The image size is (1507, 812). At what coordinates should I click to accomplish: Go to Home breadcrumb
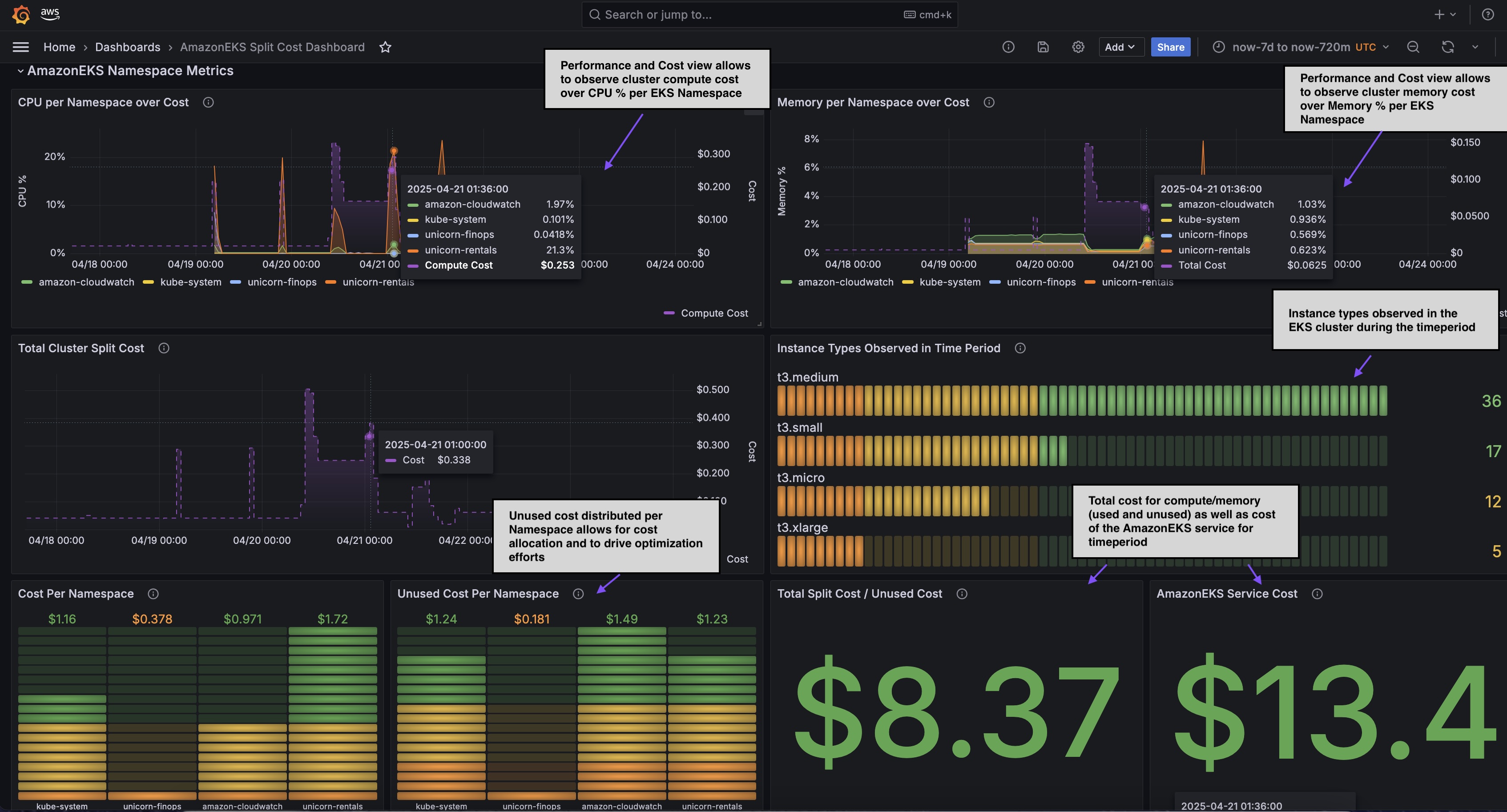[x=59, y=47]
